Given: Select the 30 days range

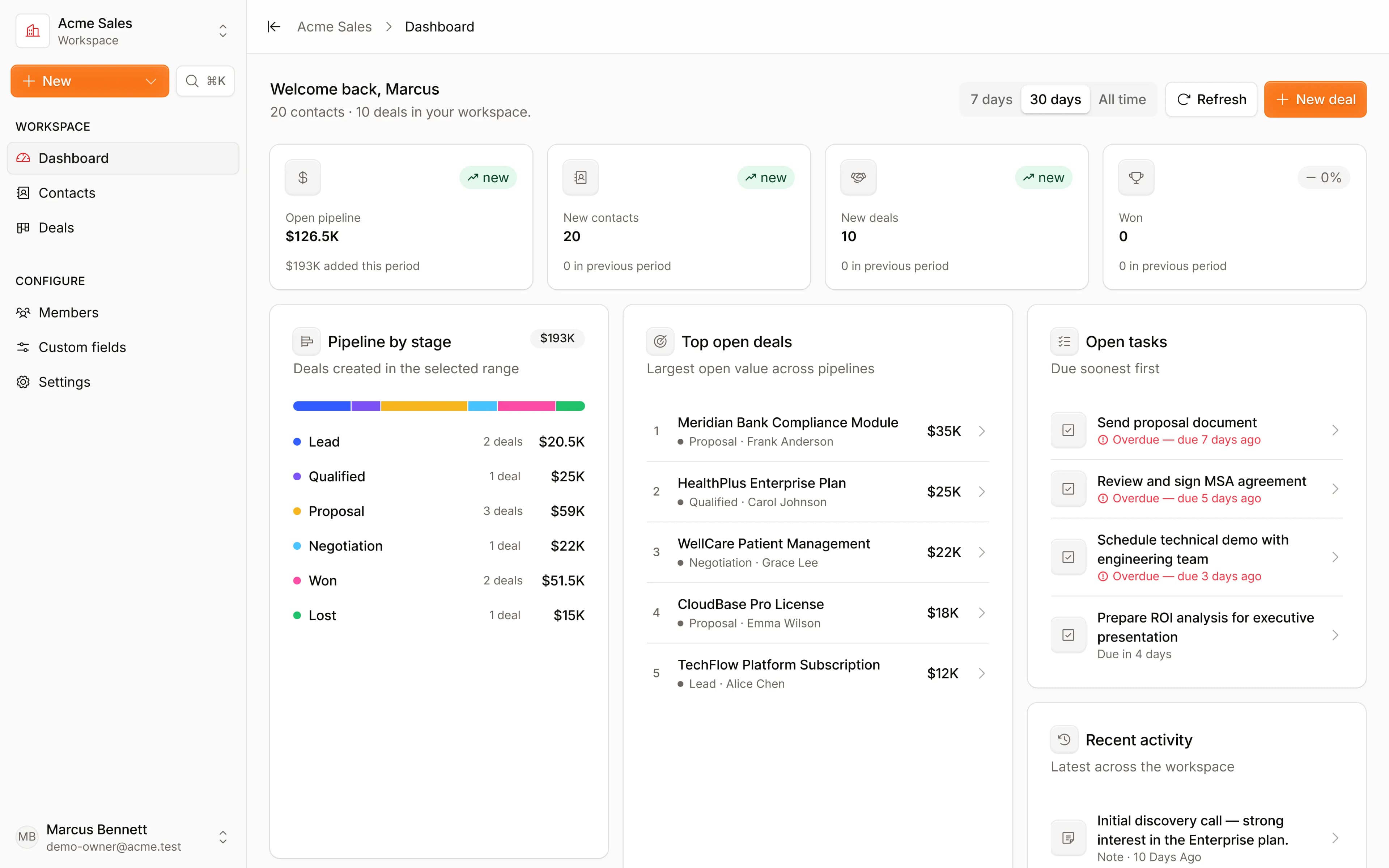Looking at the screenshot, I should [1055, 99].
